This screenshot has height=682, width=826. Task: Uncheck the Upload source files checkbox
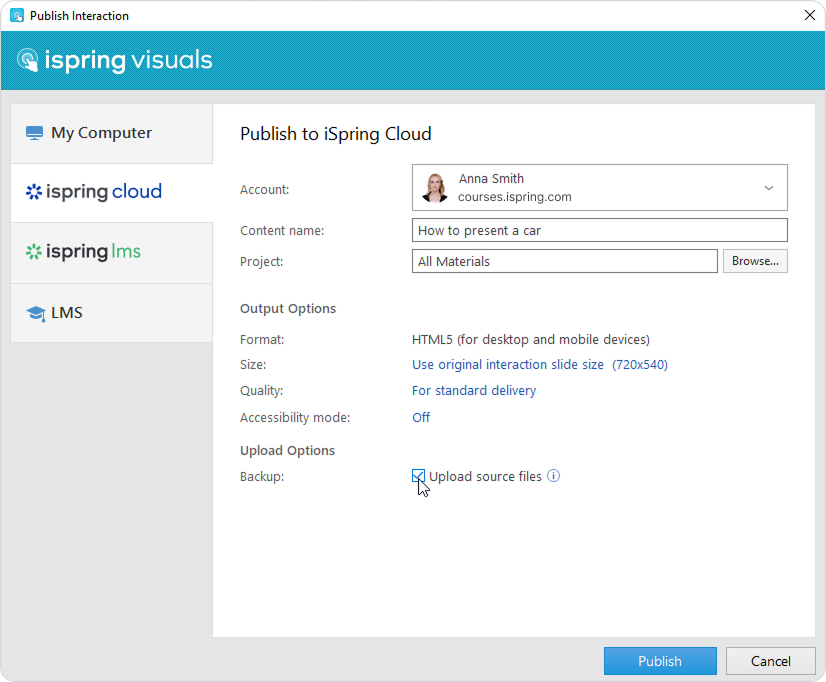[x=419, y=476]
